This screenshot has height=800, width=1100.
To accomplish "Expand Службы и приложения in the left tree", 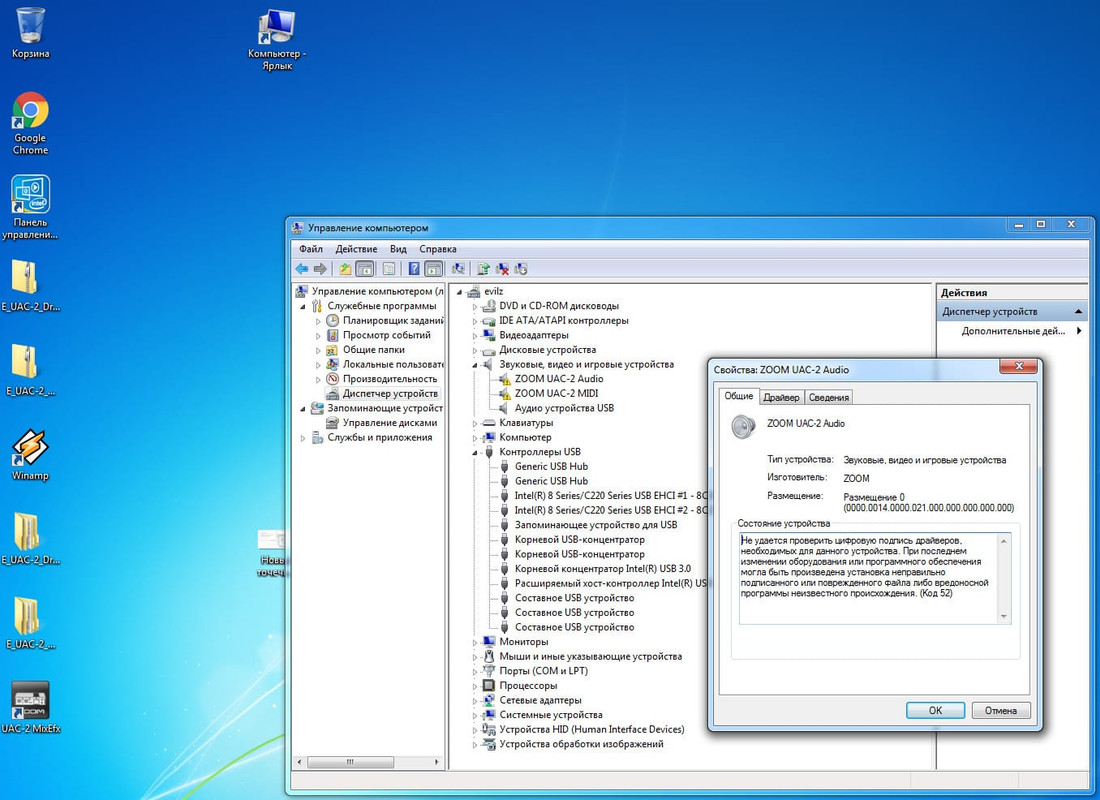I will pos(303,438).
